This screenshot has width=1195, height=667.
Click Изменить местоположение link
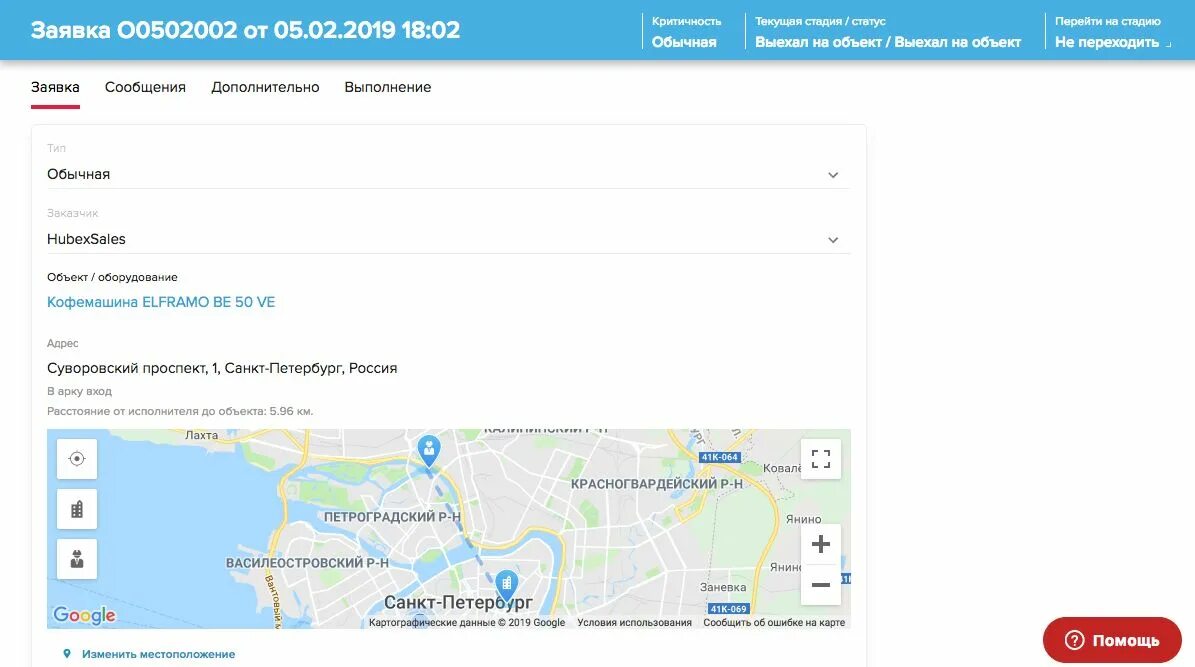click(x=159, y=654)
